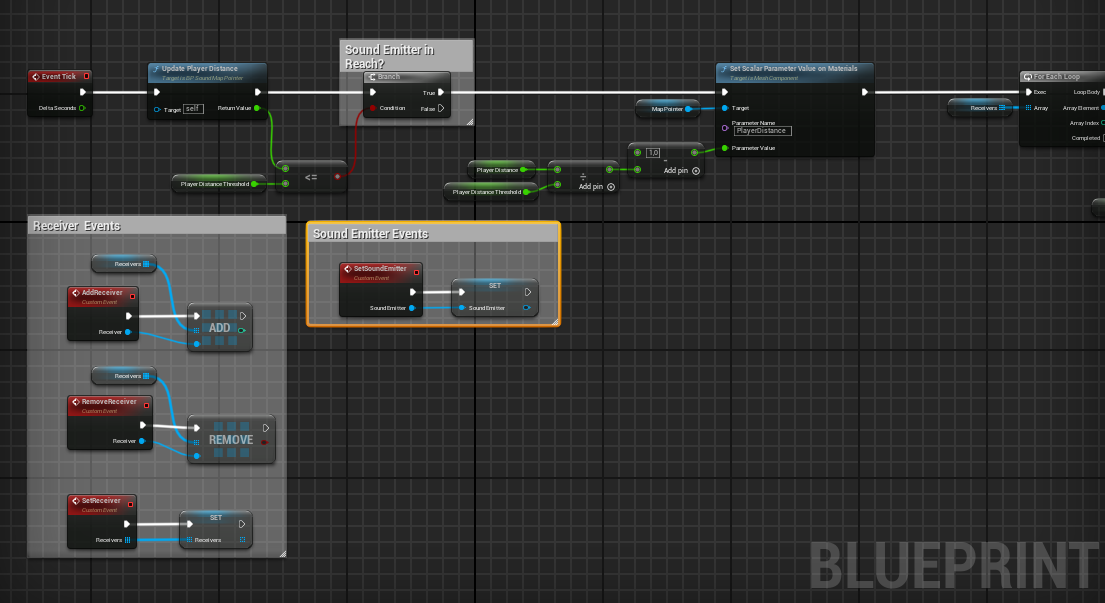Click Add pin on the subtract node
Image resolution: width=1105 pixels, height=603 pixels.
click(x=682, y=171)
